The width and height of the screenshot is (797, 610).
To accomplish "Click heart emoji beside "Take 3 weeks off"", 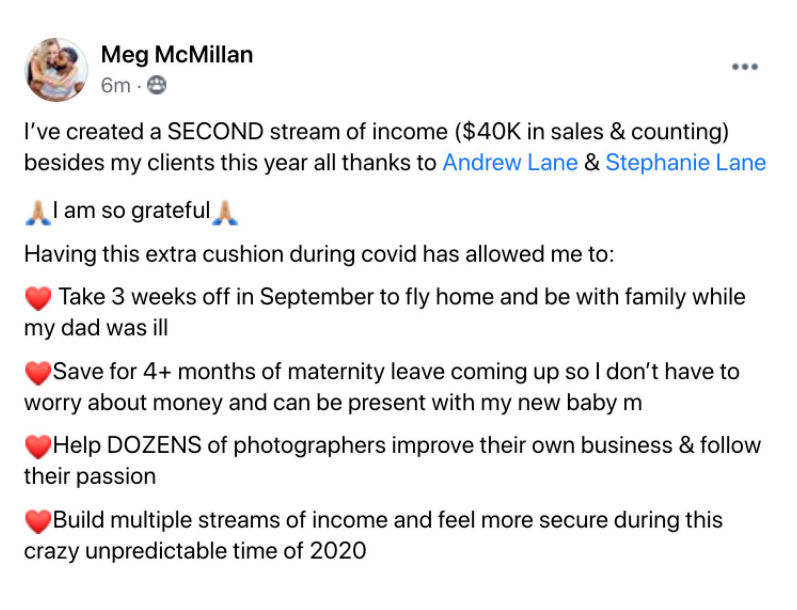I will pos(37,298).
